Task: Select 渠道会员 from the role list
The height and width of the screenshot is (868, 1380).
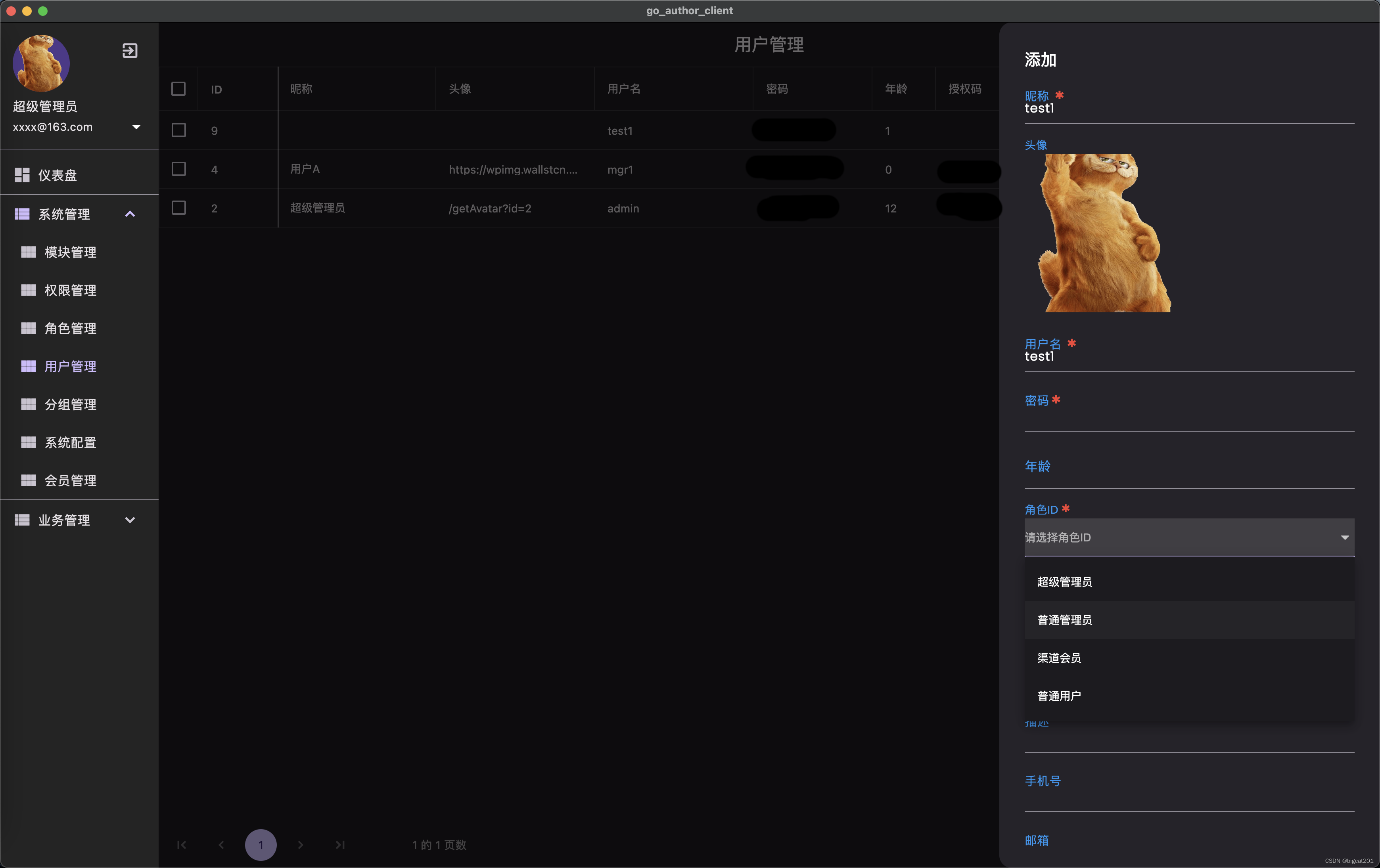Action: point(1058,658)
